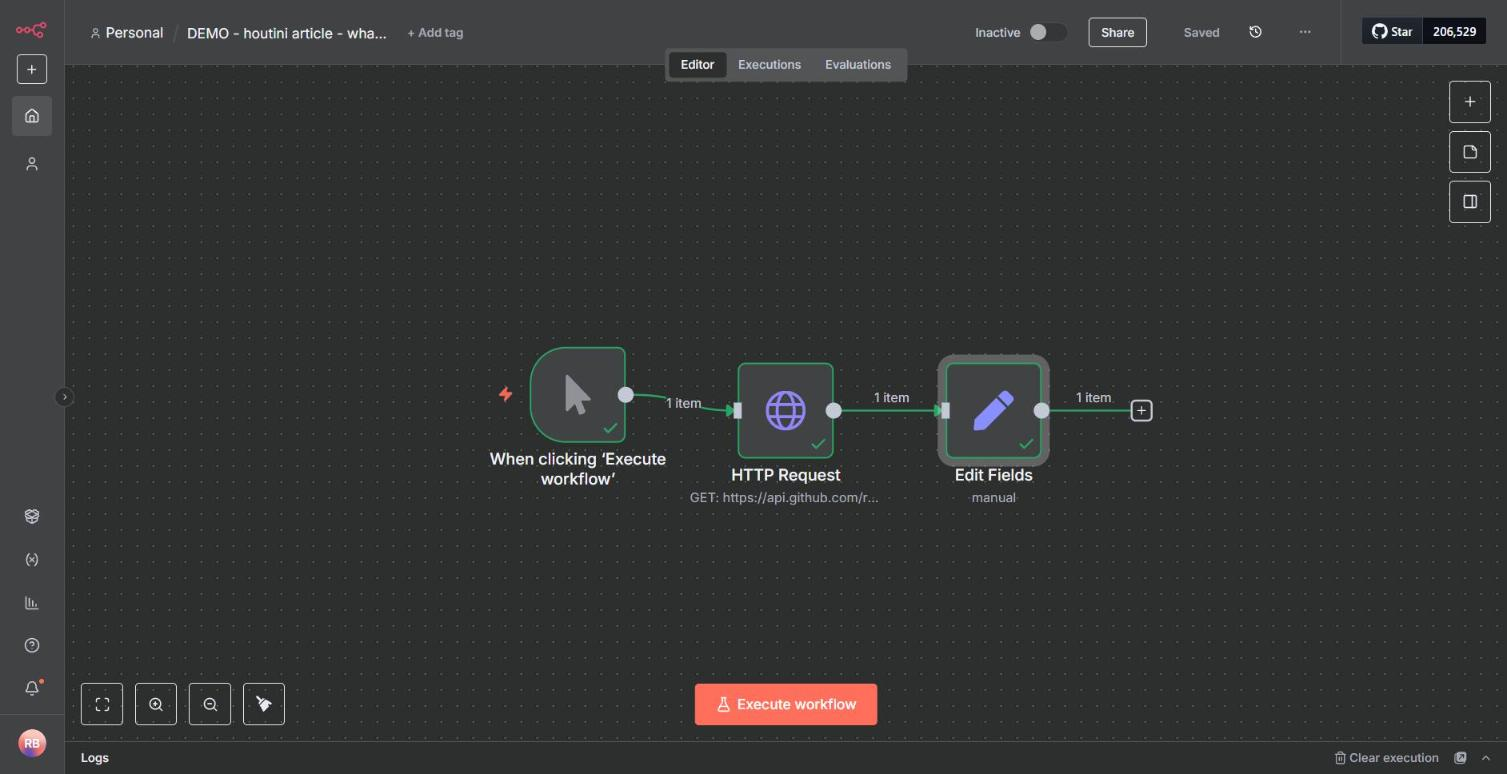
Task: Click the red lightning trigger icon
Action: 505,394
